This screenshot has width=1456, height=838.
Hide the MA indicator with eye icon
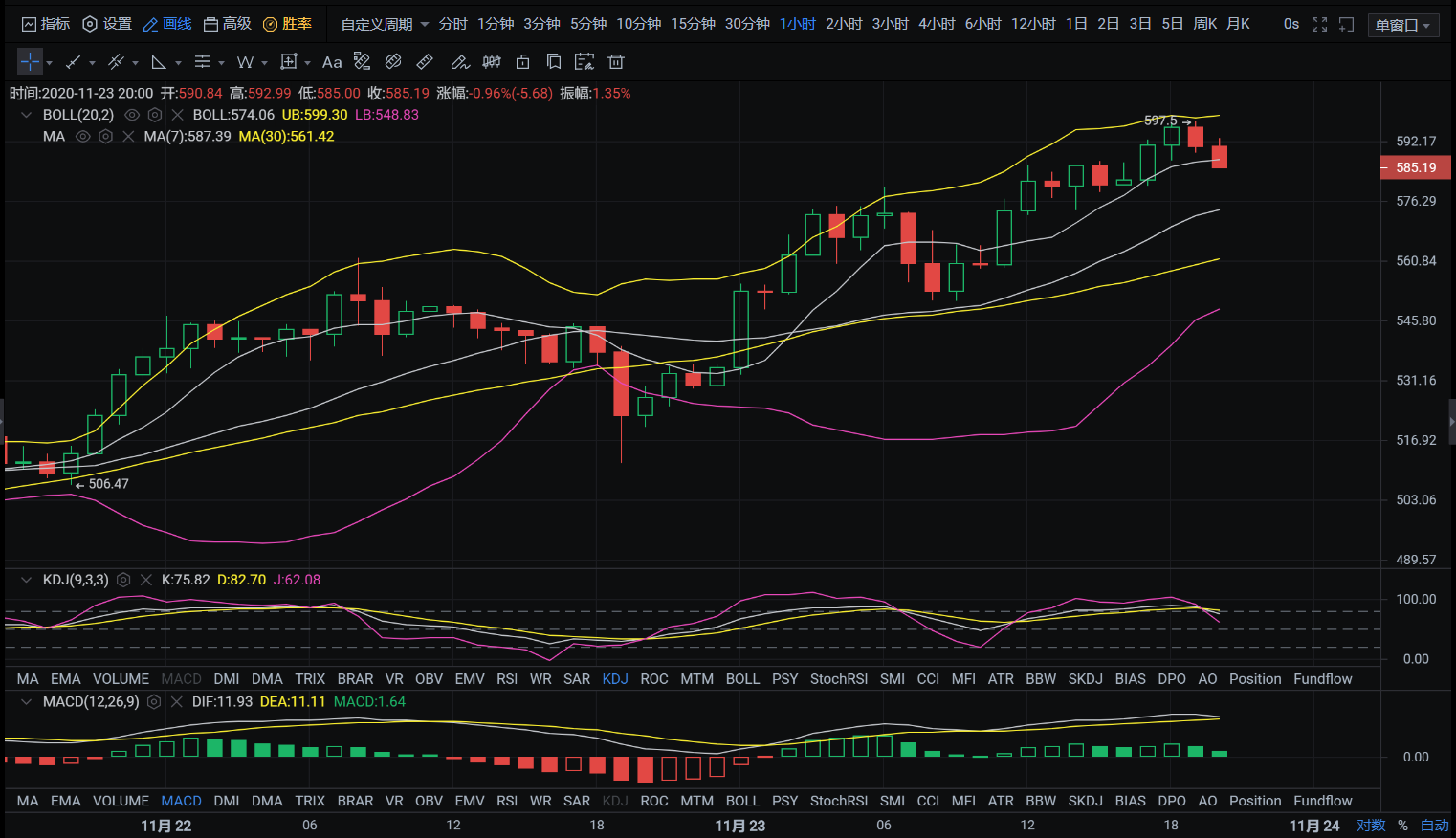point(83,137)
